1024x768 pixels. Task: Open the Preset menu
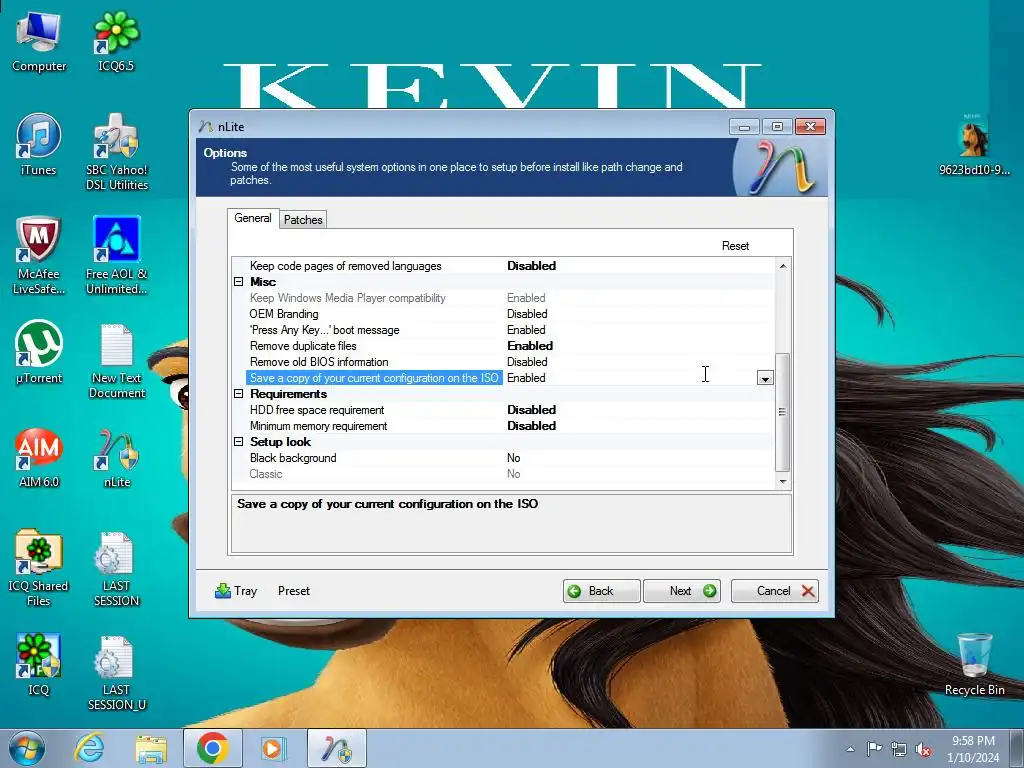tap(294, 591)
